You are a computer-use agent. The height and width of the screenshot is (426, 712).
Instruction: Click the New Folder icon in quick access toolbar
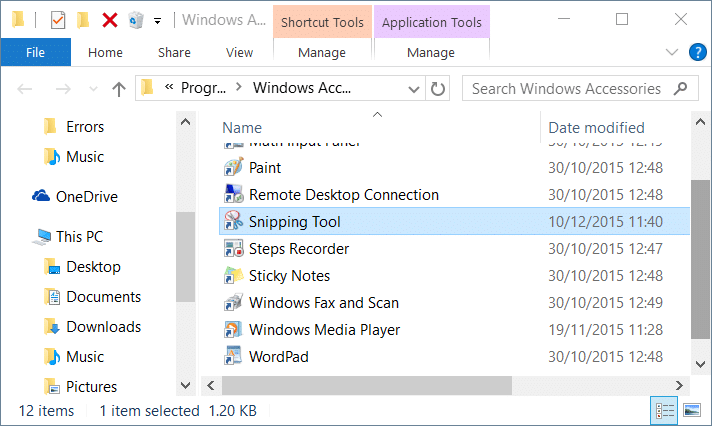pyautogui.click(x=83, y=20)
